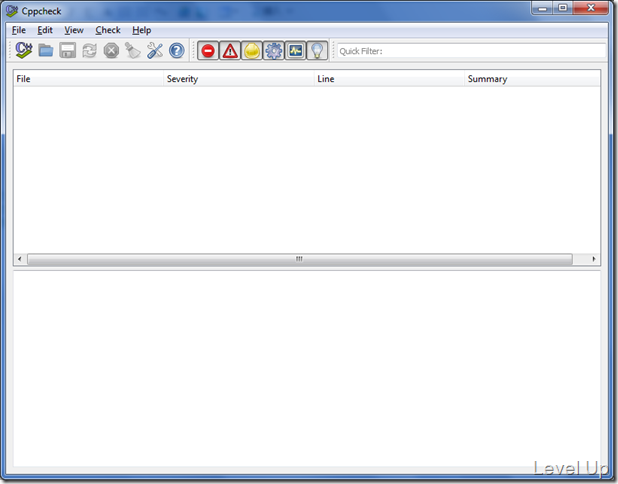Viewport: 618px width, 484px height.
Task: Toggle Show information lightbulb filter
Action: click(317, 51)
